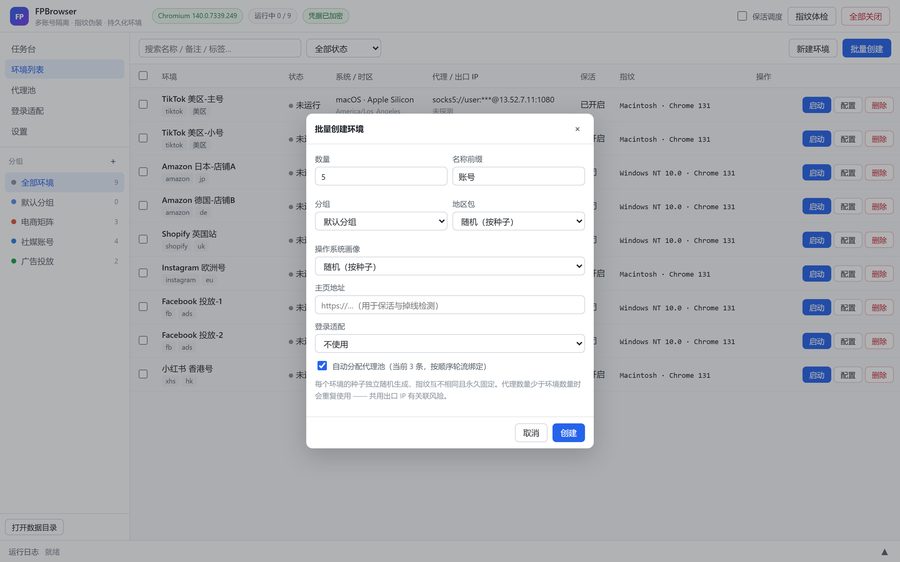Click 打开数据目录 button

pyautogui.click(x=34, y=527)
